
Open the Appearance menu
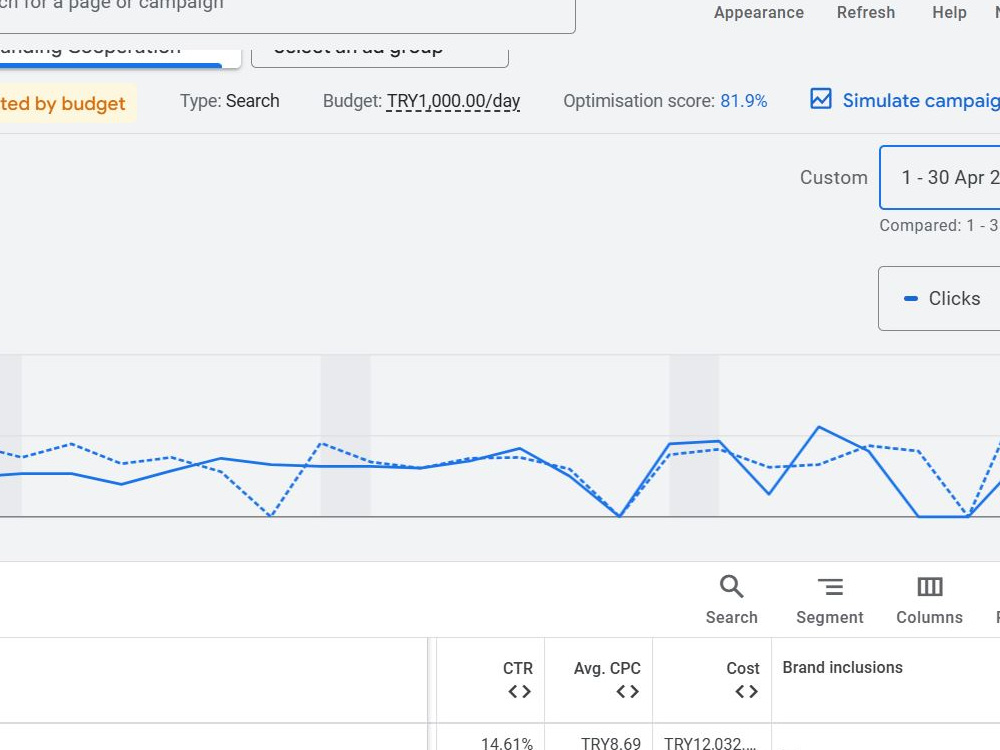tap(758, 13)
